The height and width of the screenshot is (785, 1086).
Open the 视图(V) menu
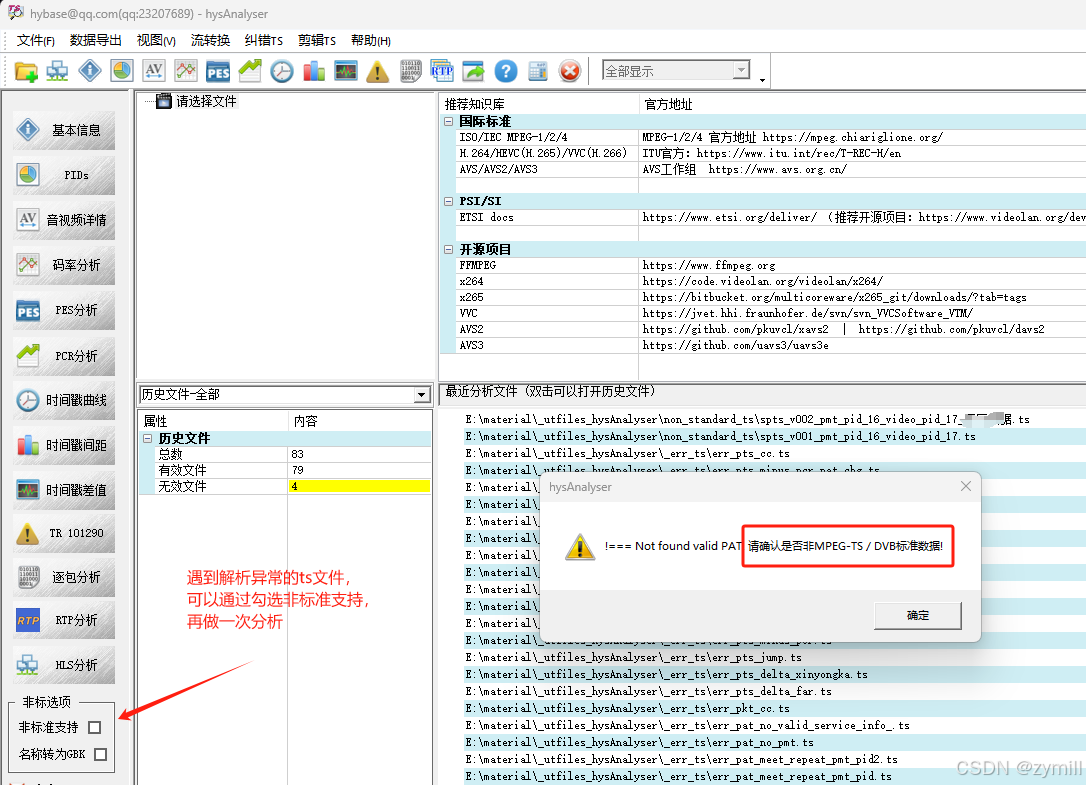coord(156,40)
